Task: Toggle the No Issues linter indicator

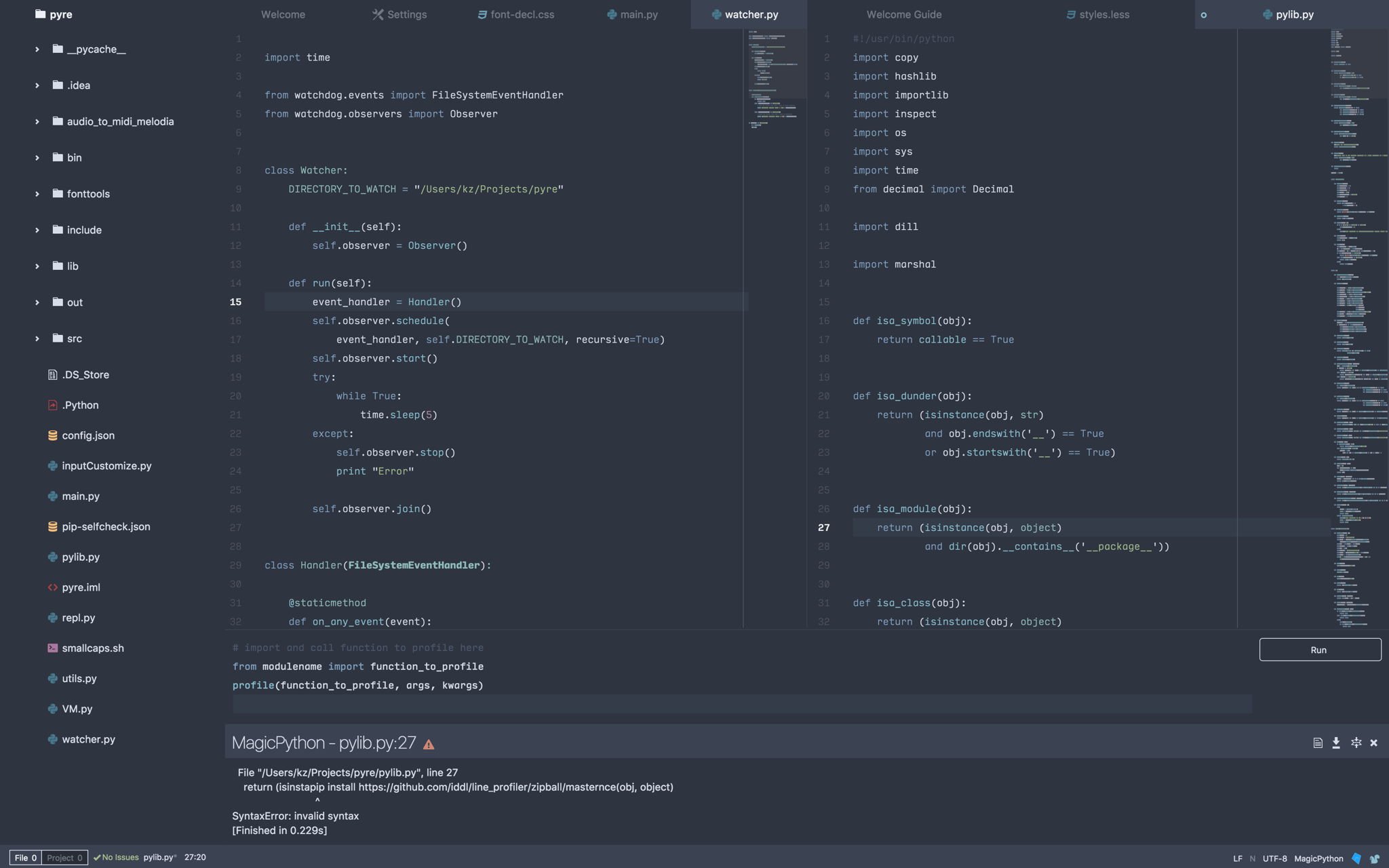Action: (117, 857)
